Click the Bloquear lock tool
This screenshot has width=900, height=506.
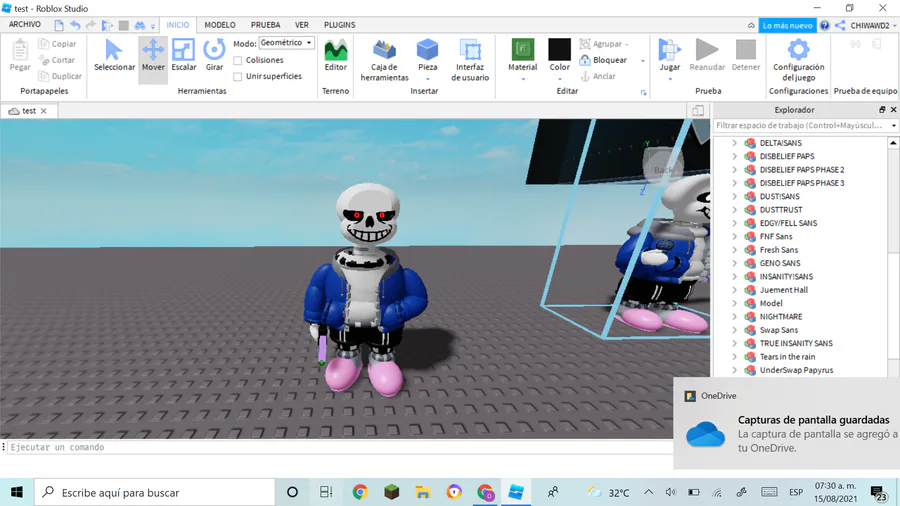pos(603,60)
